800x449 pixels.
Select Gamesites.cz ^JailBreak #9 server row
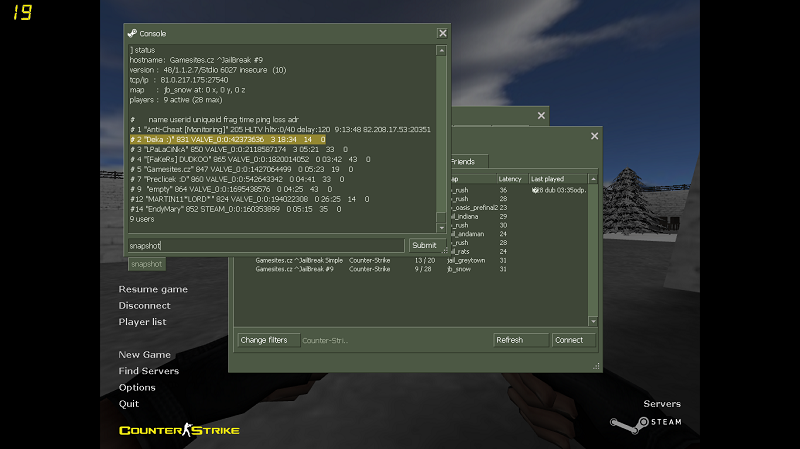pos(410,269)
